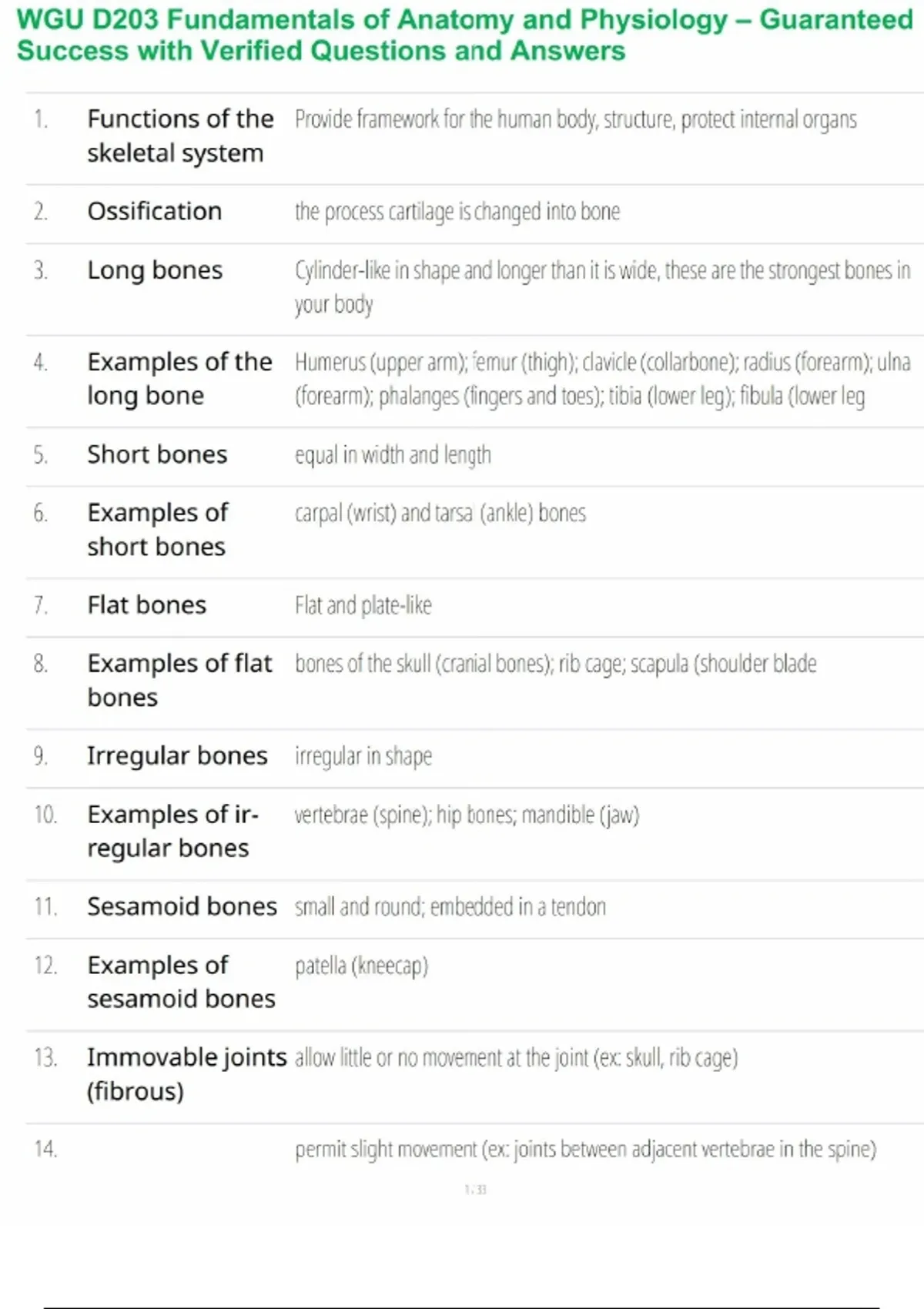Select the "small and round; embedded in a tendon" text
This screenshot has height=1309, width=924.
450,907
